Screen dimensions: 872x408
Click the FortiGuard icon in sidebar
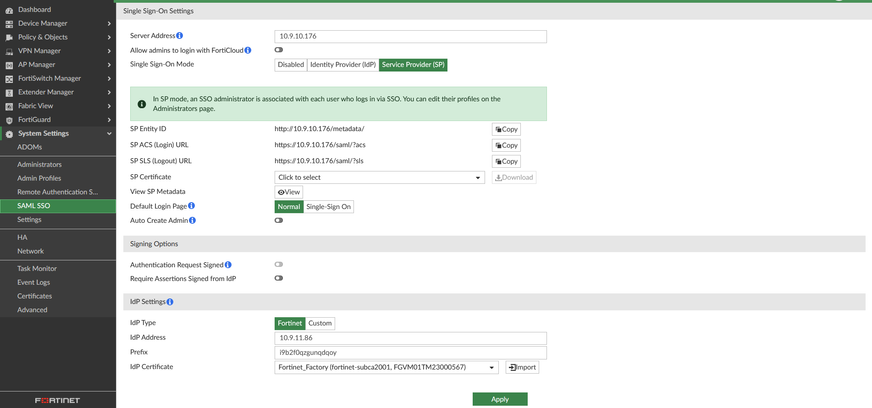pyautogui.click(x=9, y=120)
